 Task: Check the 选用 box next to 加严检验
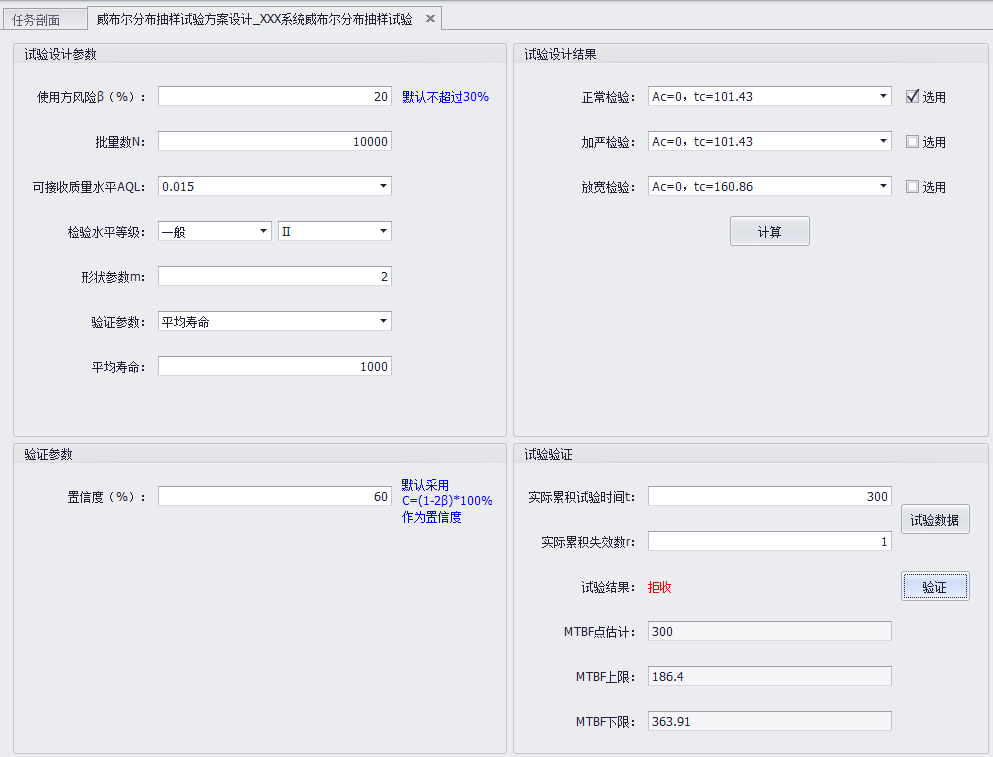912,141
